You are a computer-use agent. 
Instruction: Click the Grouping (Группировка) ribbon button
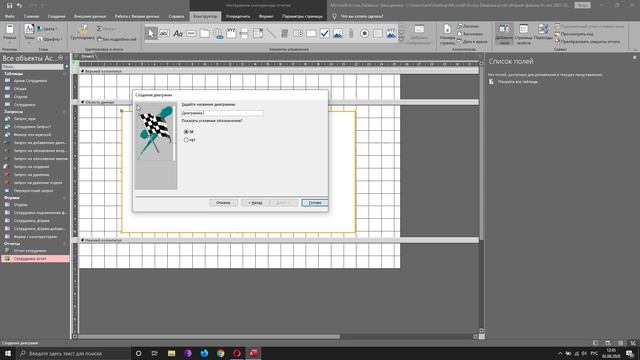coord(82,33)
